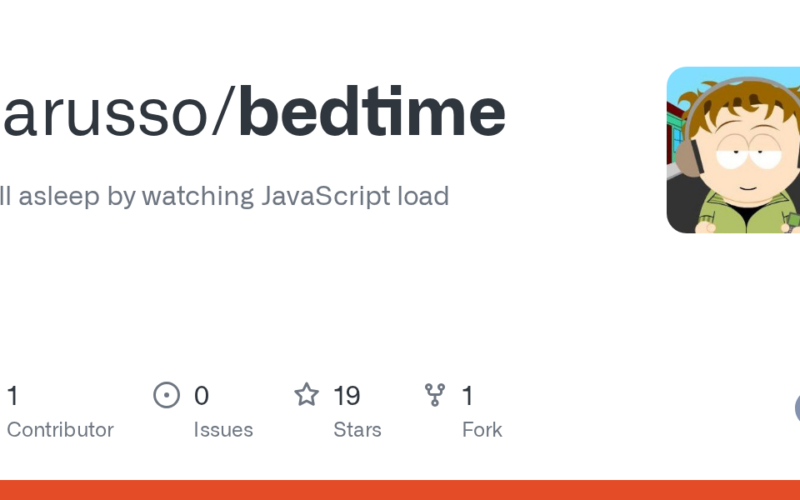
Task: Click the star count 19
Action: click(x=346, y=396)
